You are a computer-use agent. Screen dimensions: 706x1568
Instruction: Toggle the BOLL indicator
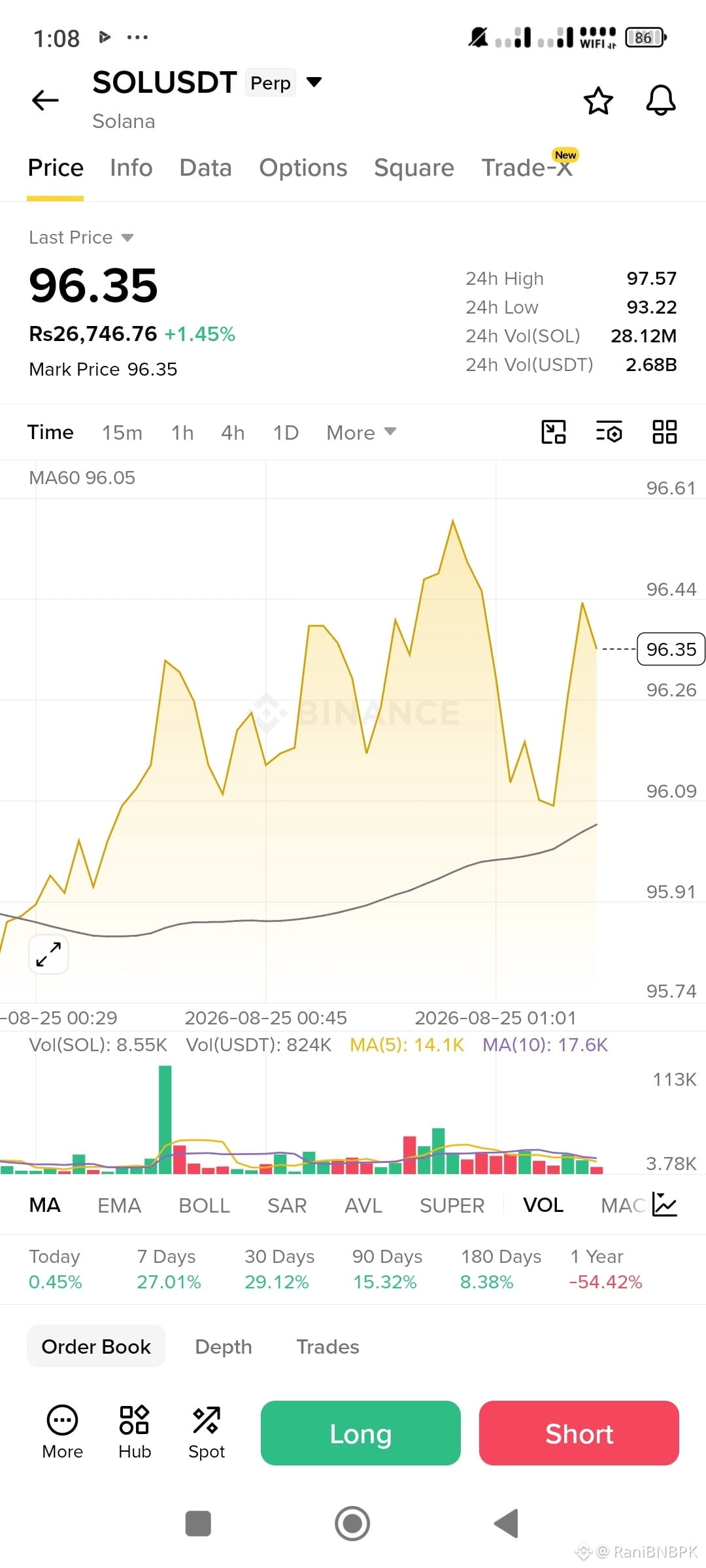205,1205
